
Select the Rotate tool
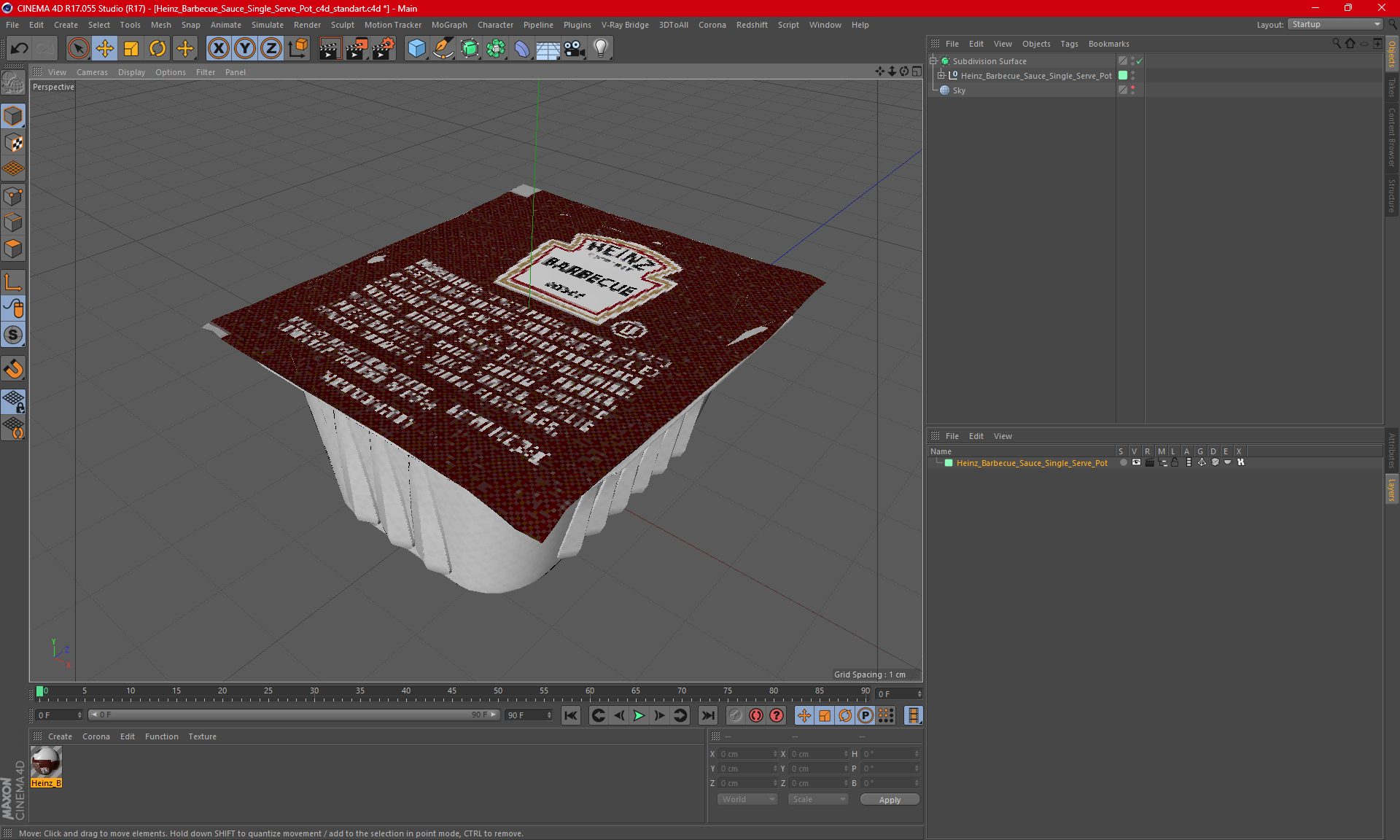tap(157, 49)
